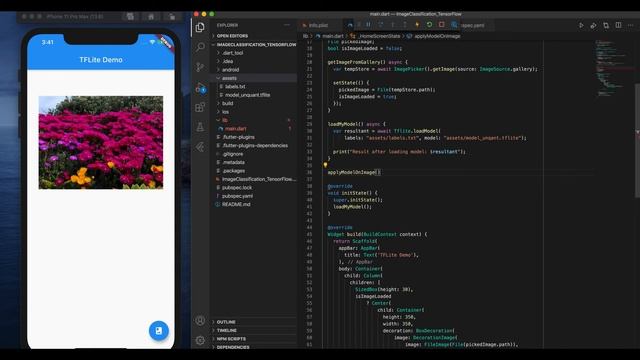
Task: Expand the Open Editors section
Action: click(x=253, y=36)
